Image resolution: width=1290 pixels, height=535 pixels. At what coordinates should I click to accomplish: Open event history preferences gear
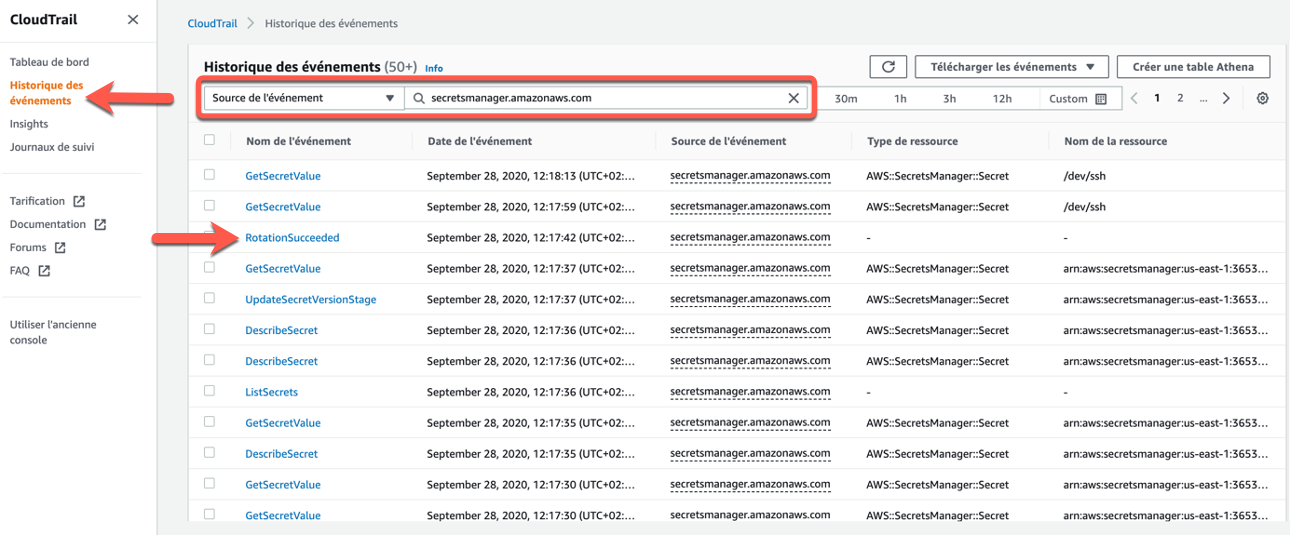(x=1262, y=99)
